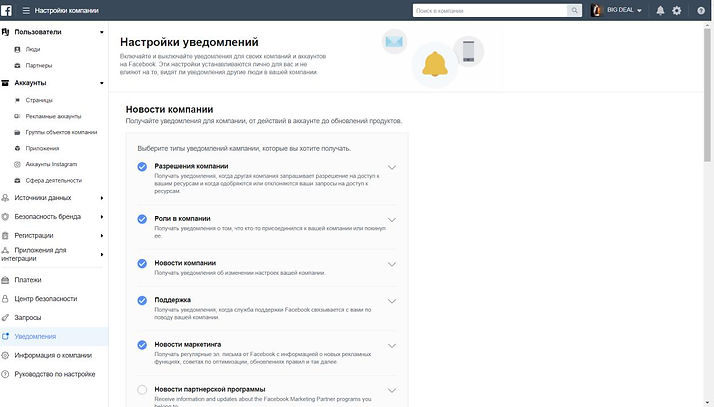Click the Партнеры icon in sidebar

click(x=17, y=66)
